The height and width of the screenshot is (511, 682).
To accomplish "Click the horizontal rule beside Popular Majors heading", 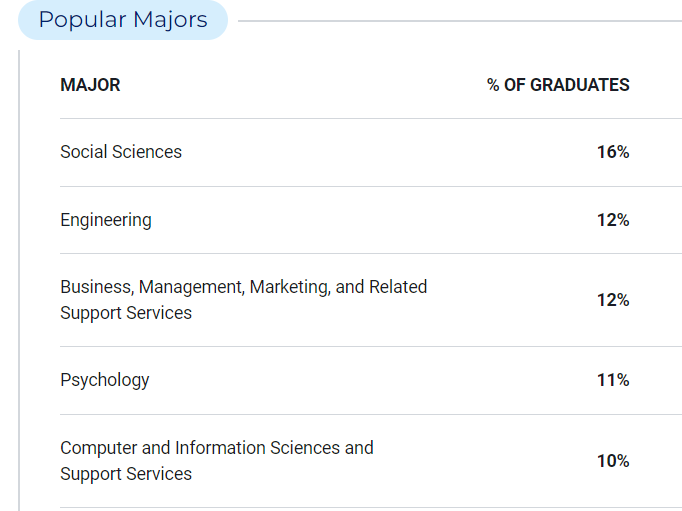I will [460, 21].
